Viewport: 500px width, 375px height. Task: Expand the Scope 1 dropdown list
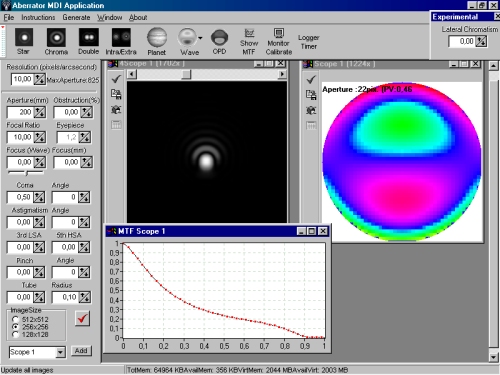60,352
